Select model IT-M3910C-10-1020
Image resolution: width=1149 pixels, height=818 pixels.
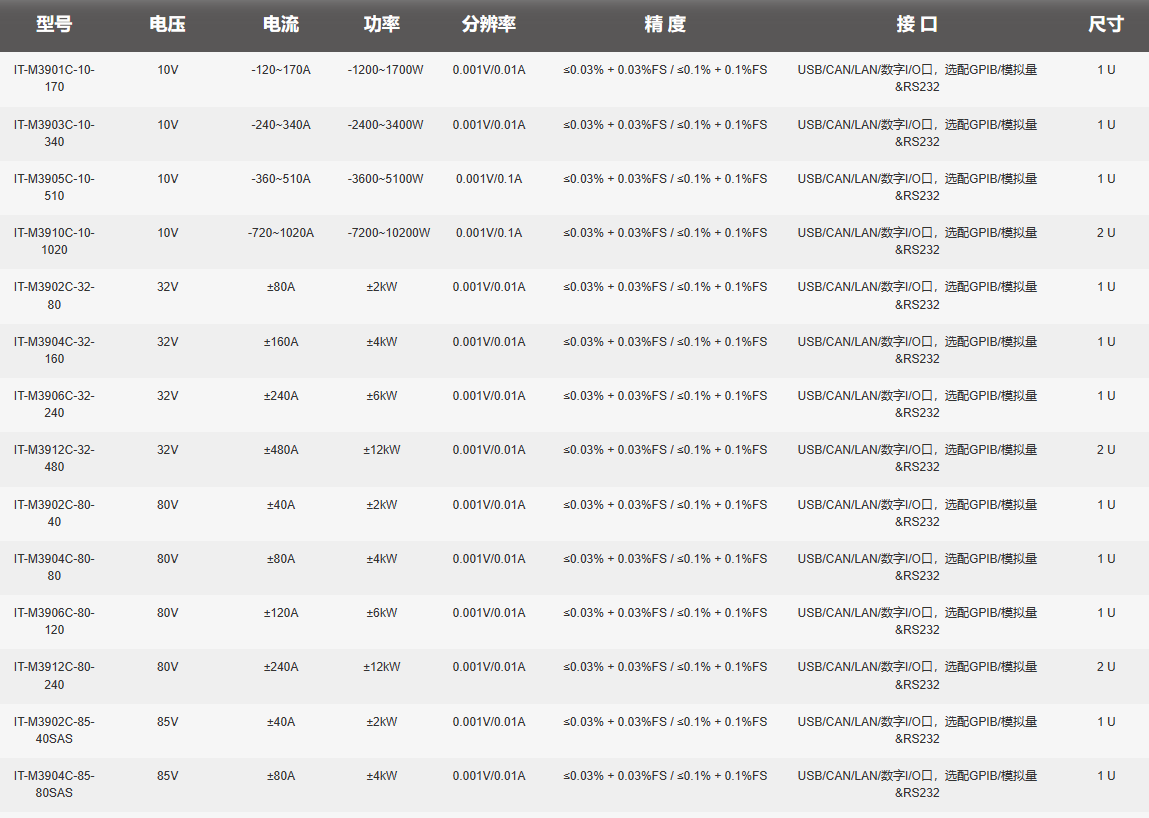coord(54,241)
